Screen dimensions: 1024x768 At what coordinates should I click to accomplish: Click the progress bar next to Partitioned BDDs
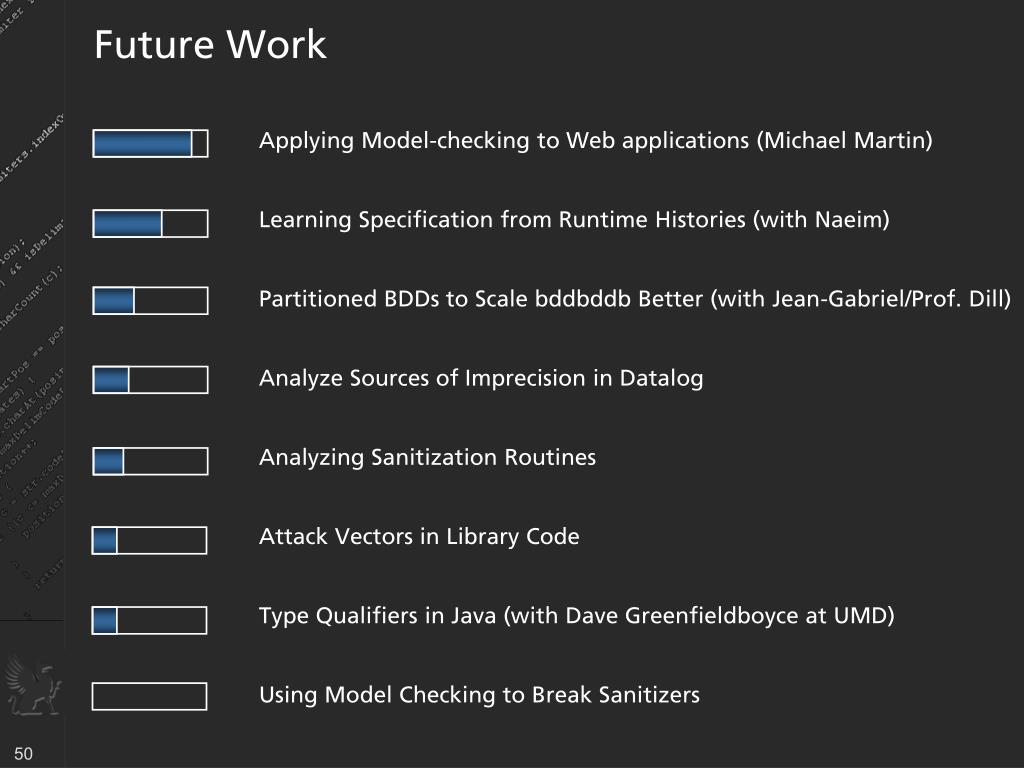150,301
